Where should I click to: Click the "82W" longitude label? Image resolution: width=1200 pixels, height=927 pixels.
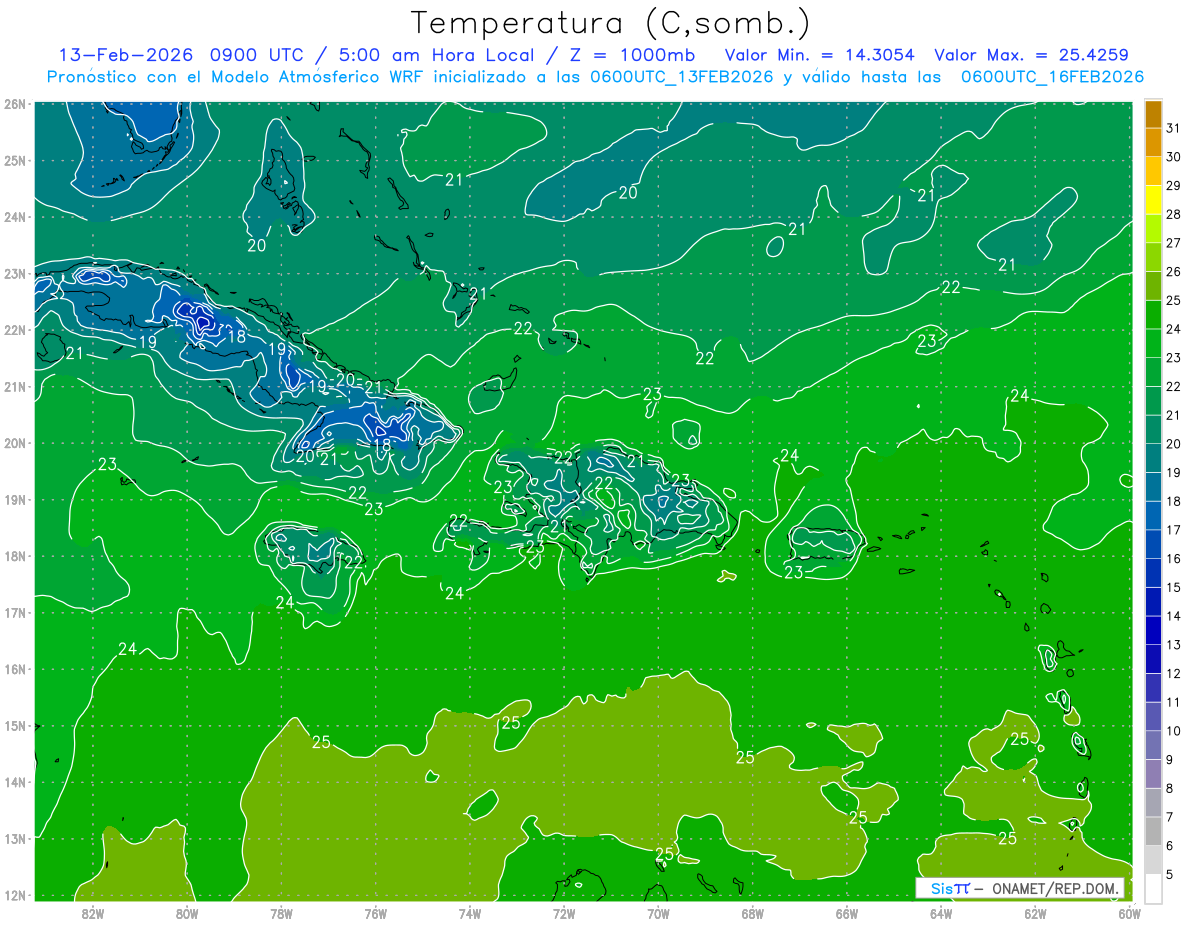pyautogui.click(x=93, y=912)
